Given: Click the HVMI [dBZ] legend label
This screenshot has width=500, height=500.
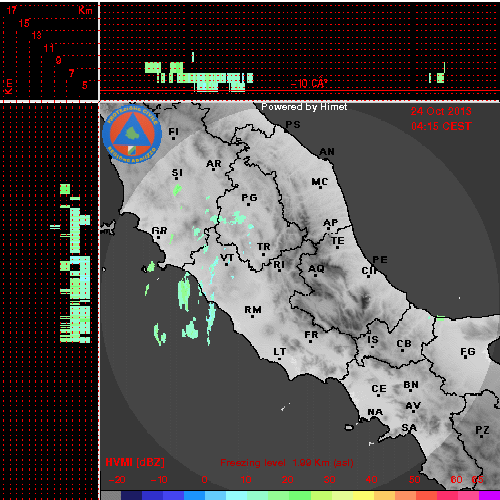Looking at the screenshot, I should (x=135, y=462).
